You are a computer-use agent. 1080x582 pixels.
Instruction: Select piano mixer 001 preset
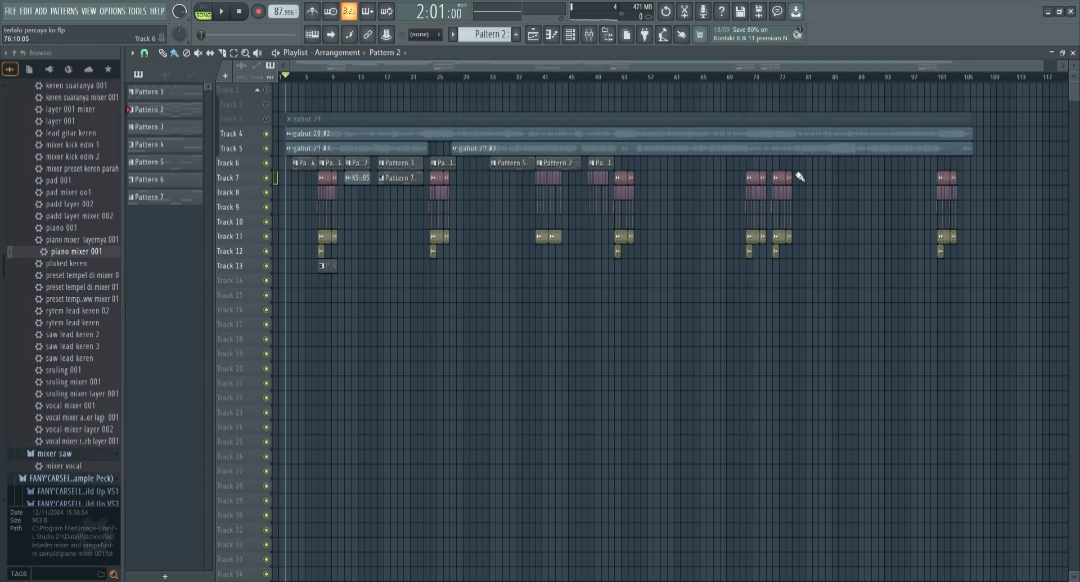[76, 251]
